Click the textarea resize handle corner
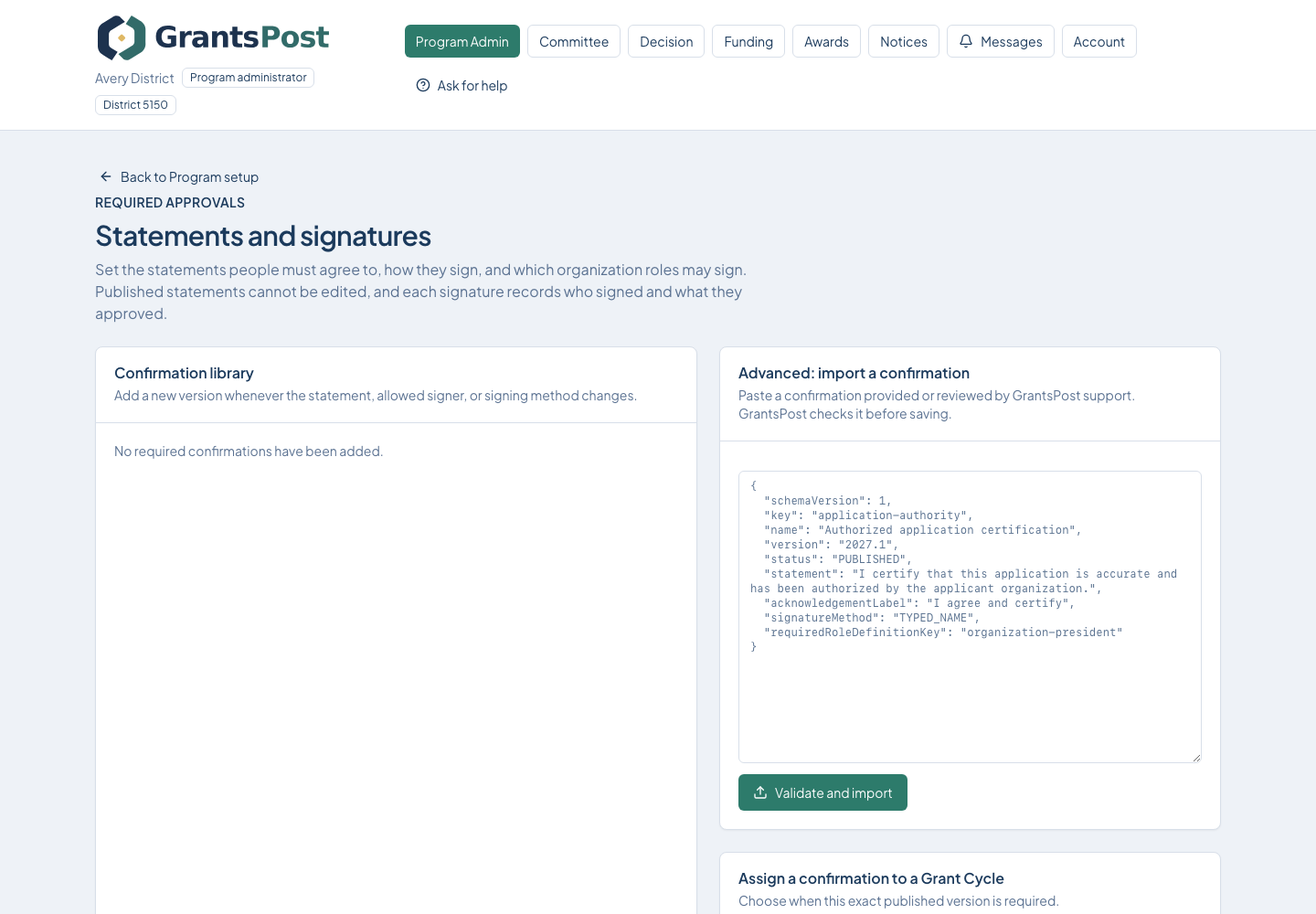The image size is (1316, 914). coord(1195,757)
